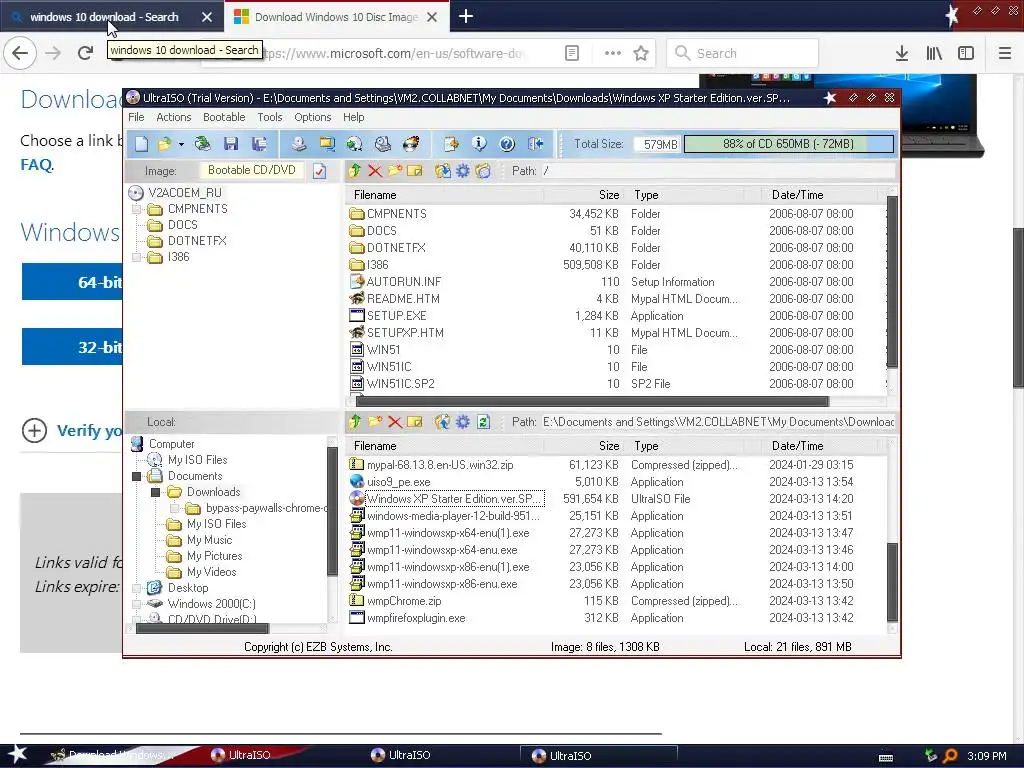1024x768 pixels.
Task: Open the Options menu in UltraISO
Action: 313,118
